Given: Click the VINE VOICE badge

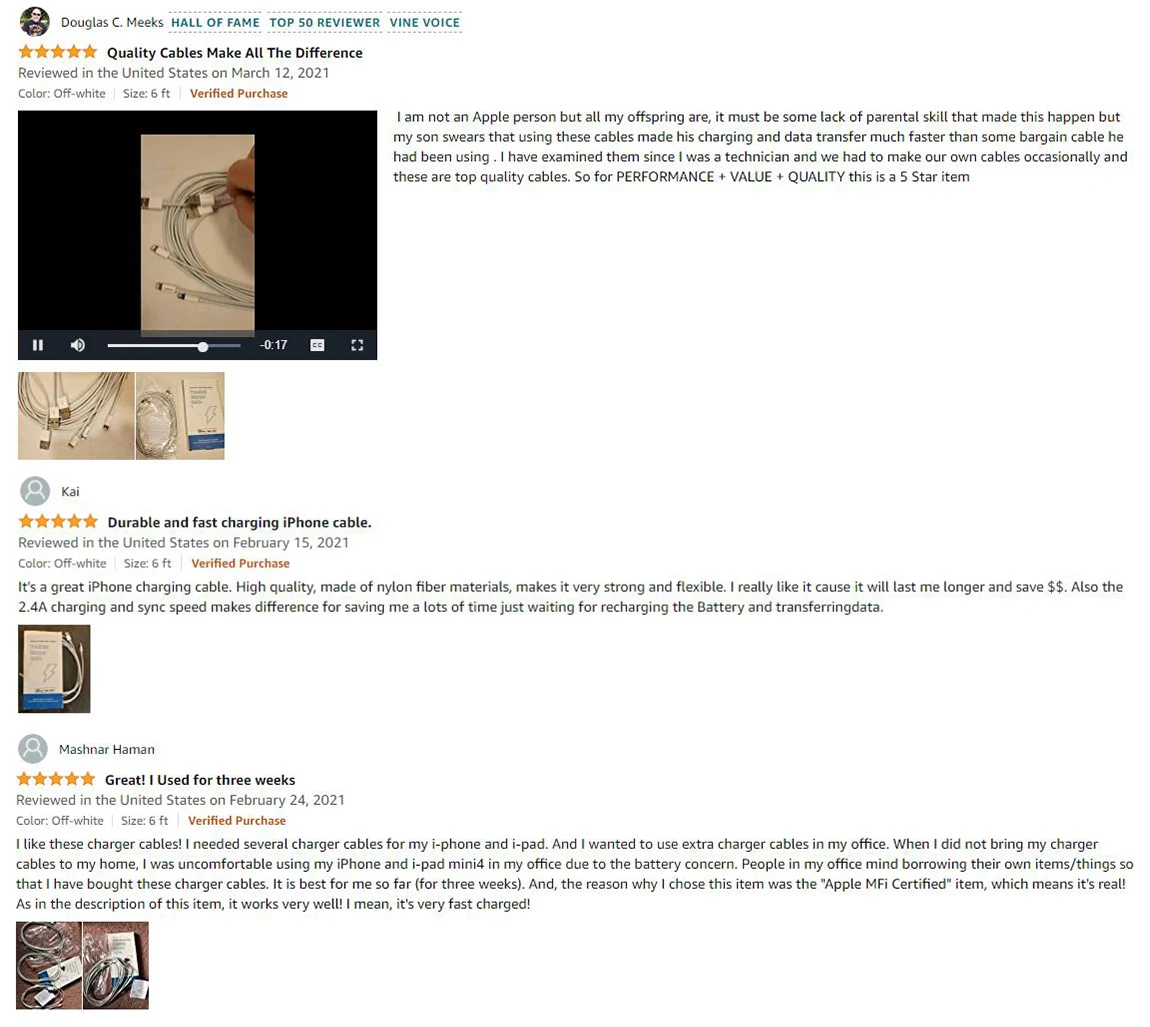Looking at the screenshot, I should [425, 23].
